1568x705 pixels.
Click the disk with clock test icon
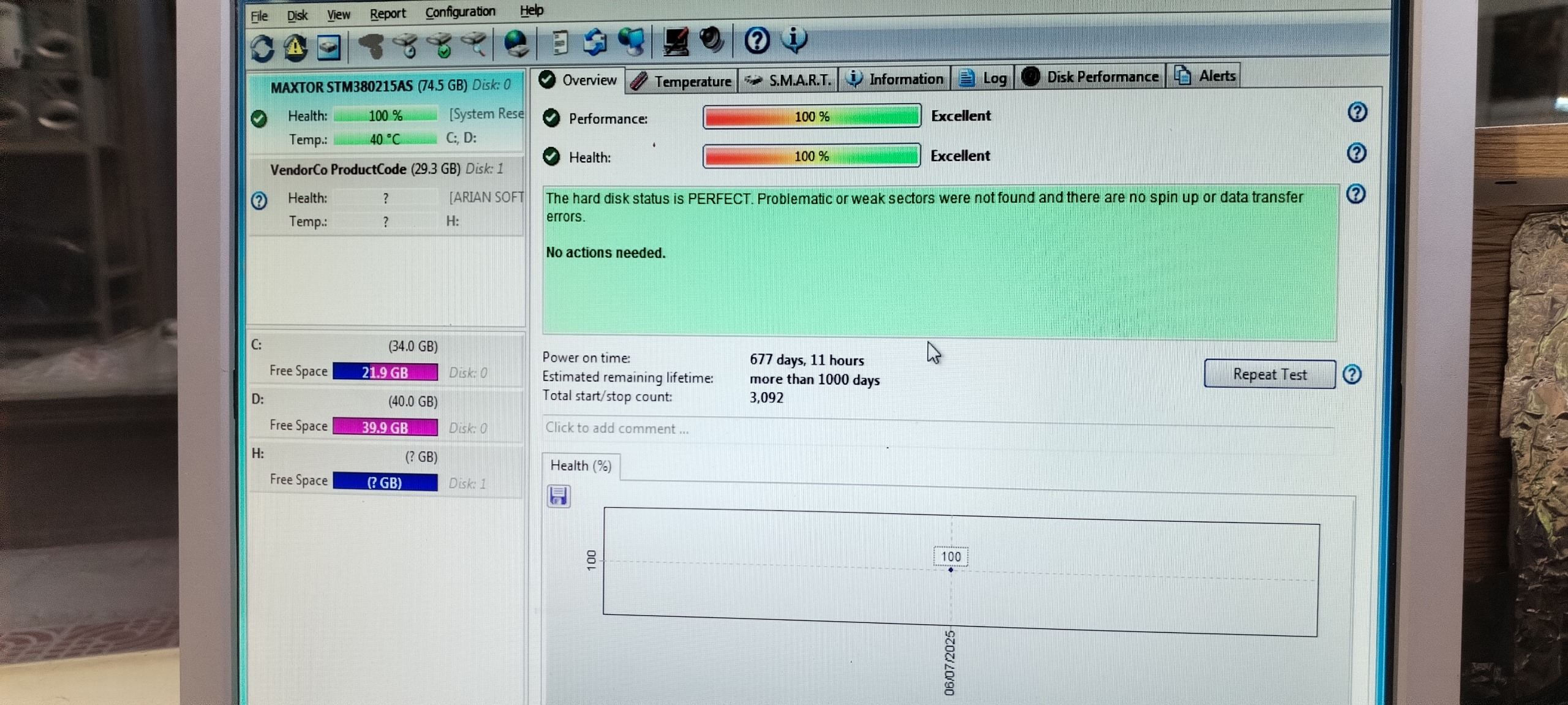[405, 45]
